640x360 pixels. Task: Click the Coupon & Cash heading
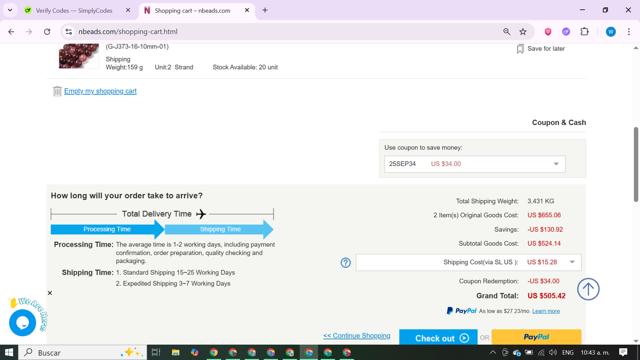559,122
